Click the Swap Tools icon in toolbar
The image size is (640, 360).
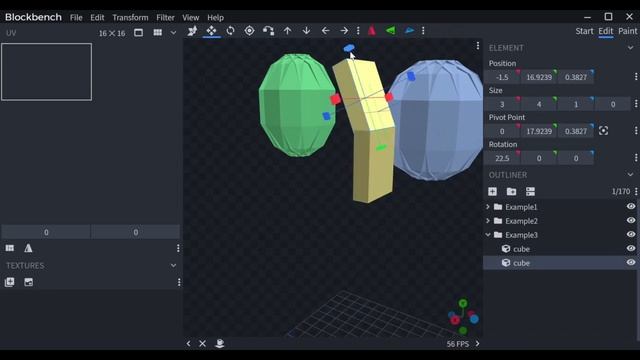click(x=268, y=31)
